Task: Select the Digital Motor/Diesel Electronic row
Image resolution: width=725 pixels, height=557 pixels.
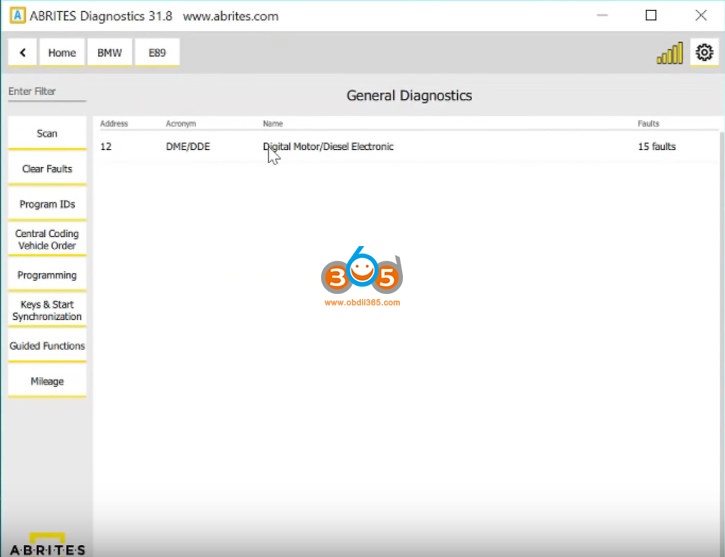Action: tap(409, 147)
